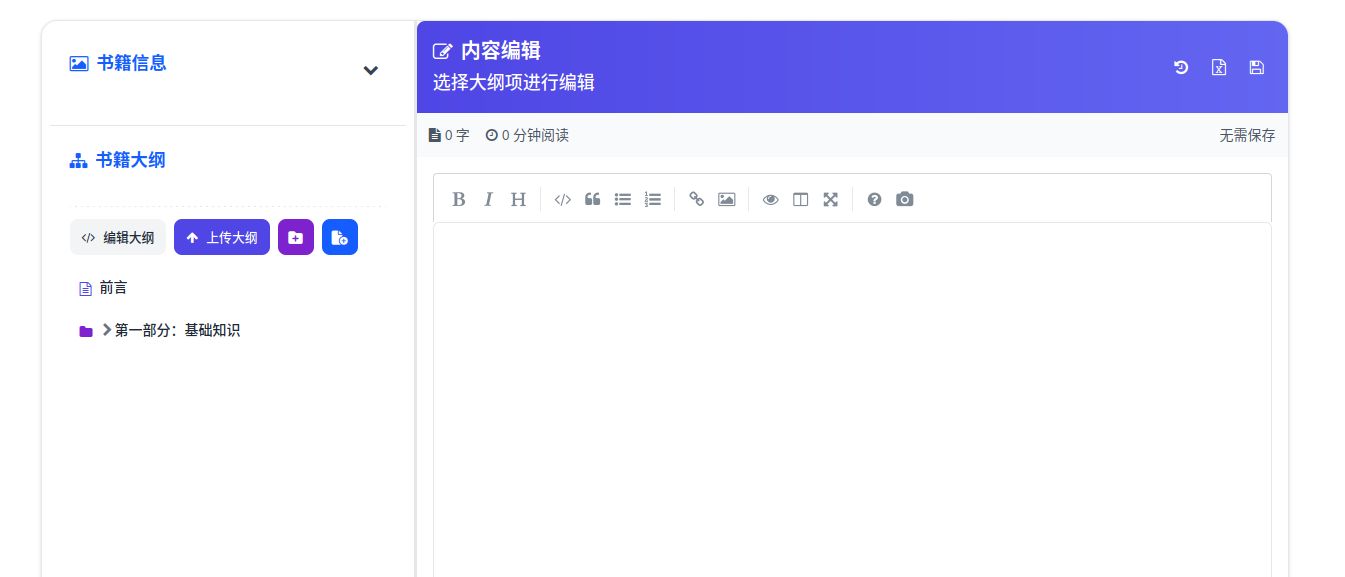Open markdown help question-mark icon

(x=875, y=199)
